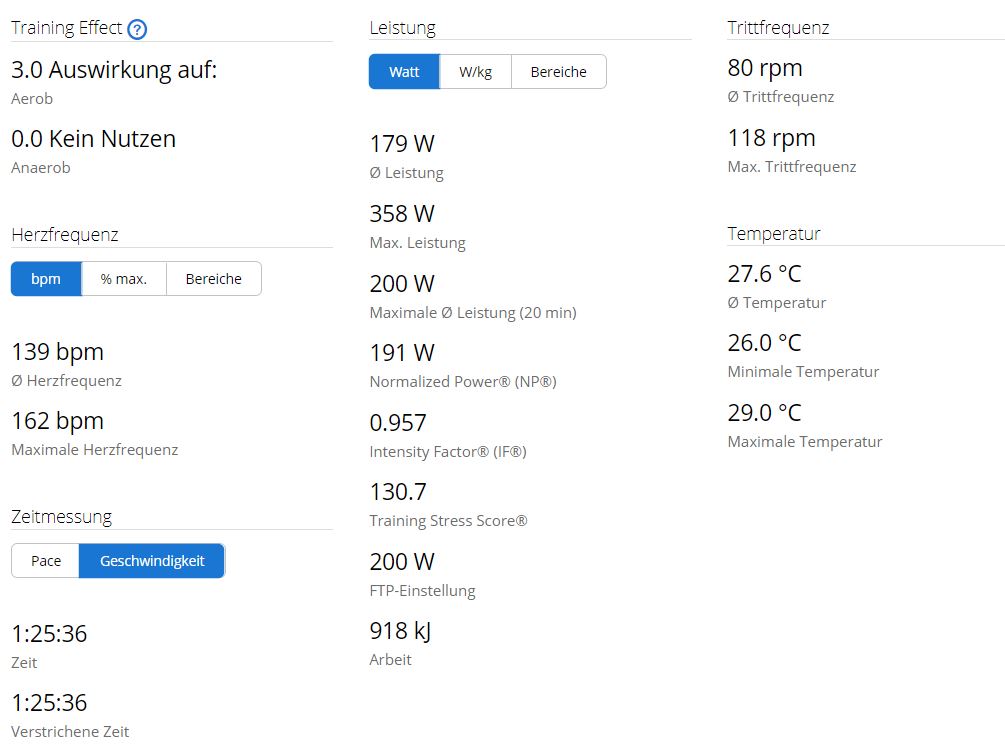
Task: Click the Herzfrequenz section heading
Action: (x=65, y=235)
